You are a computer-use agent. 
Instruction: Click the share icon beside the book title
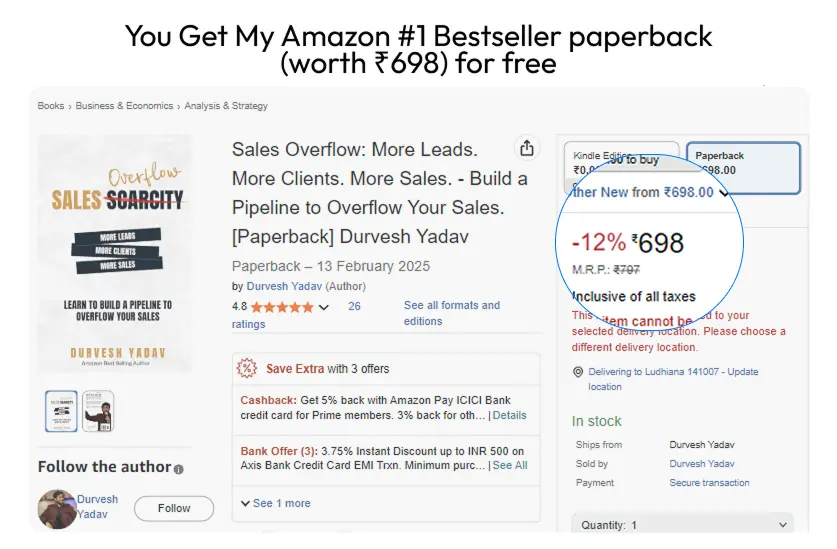(x=526, y=148)
